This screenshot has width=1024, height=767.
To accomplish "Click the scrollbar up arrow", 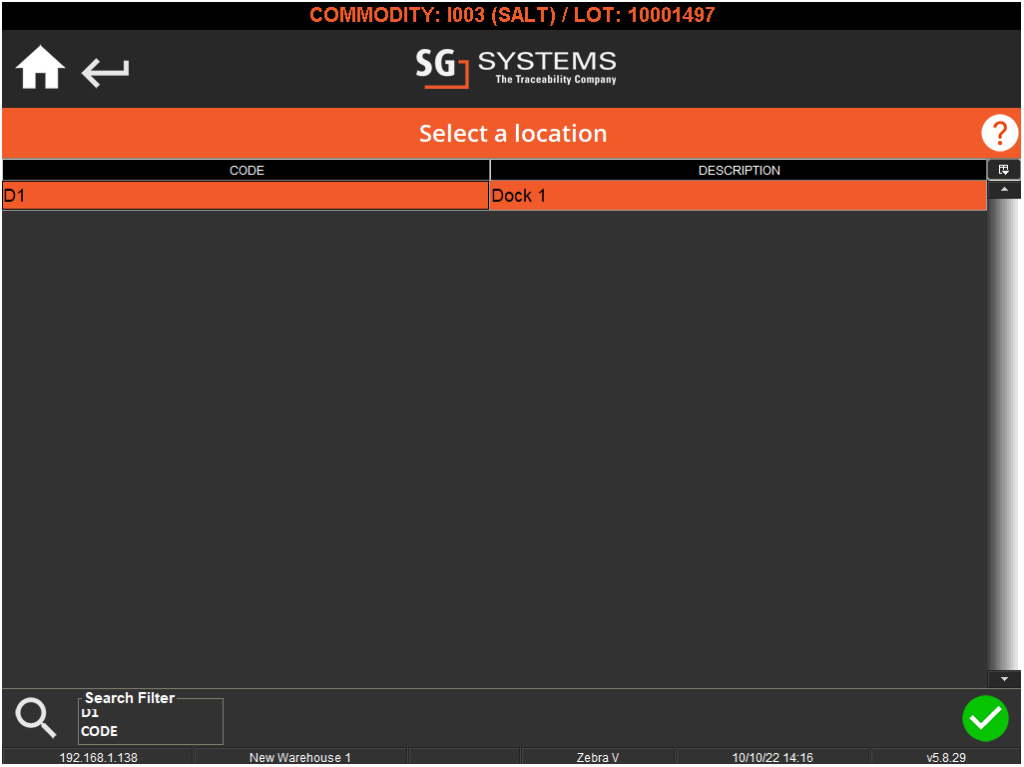I will tap(1004, 188).
